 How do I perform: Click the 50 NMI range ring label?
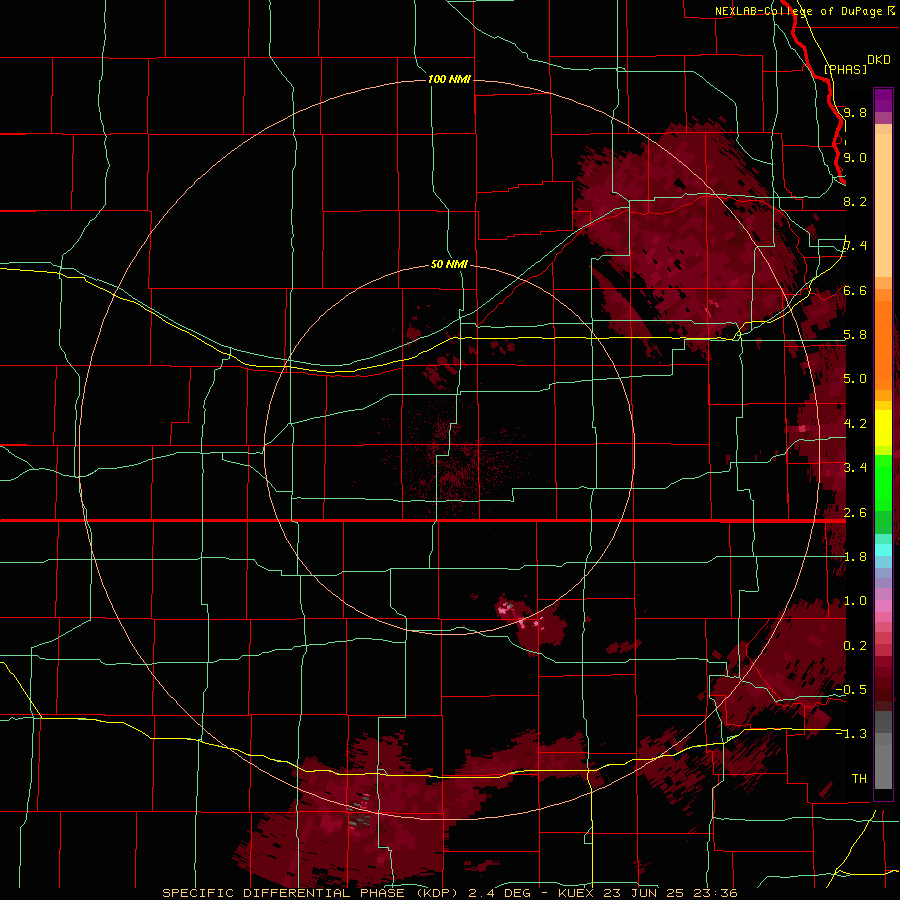[x=449, y=265]
